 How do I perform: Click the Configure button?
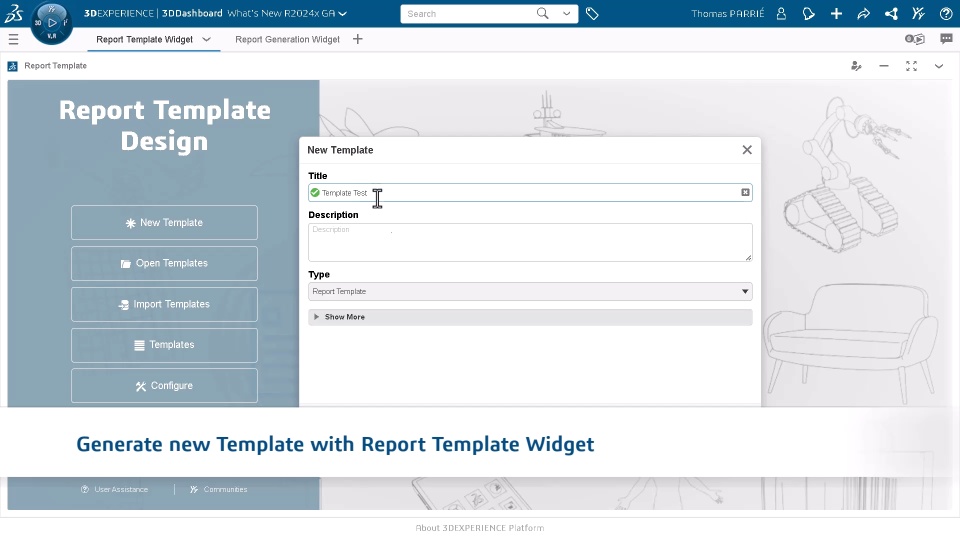(x=164, y=386)
